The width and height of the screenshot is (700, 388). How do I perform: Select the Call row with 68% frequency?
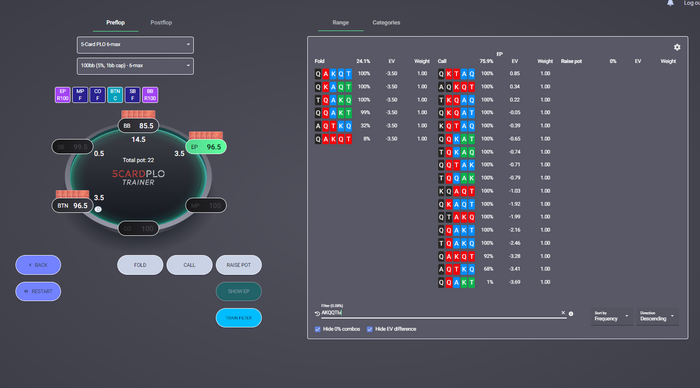click(x=496, y=269)
